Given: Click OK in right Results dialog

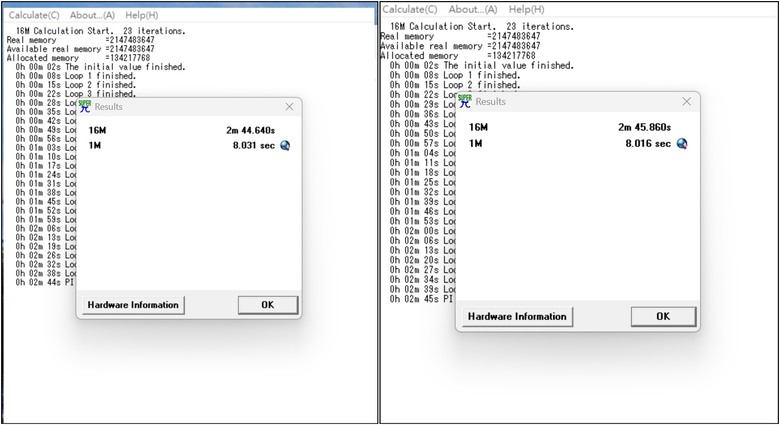Looking at the screenshot, I should tap(663, 317).
